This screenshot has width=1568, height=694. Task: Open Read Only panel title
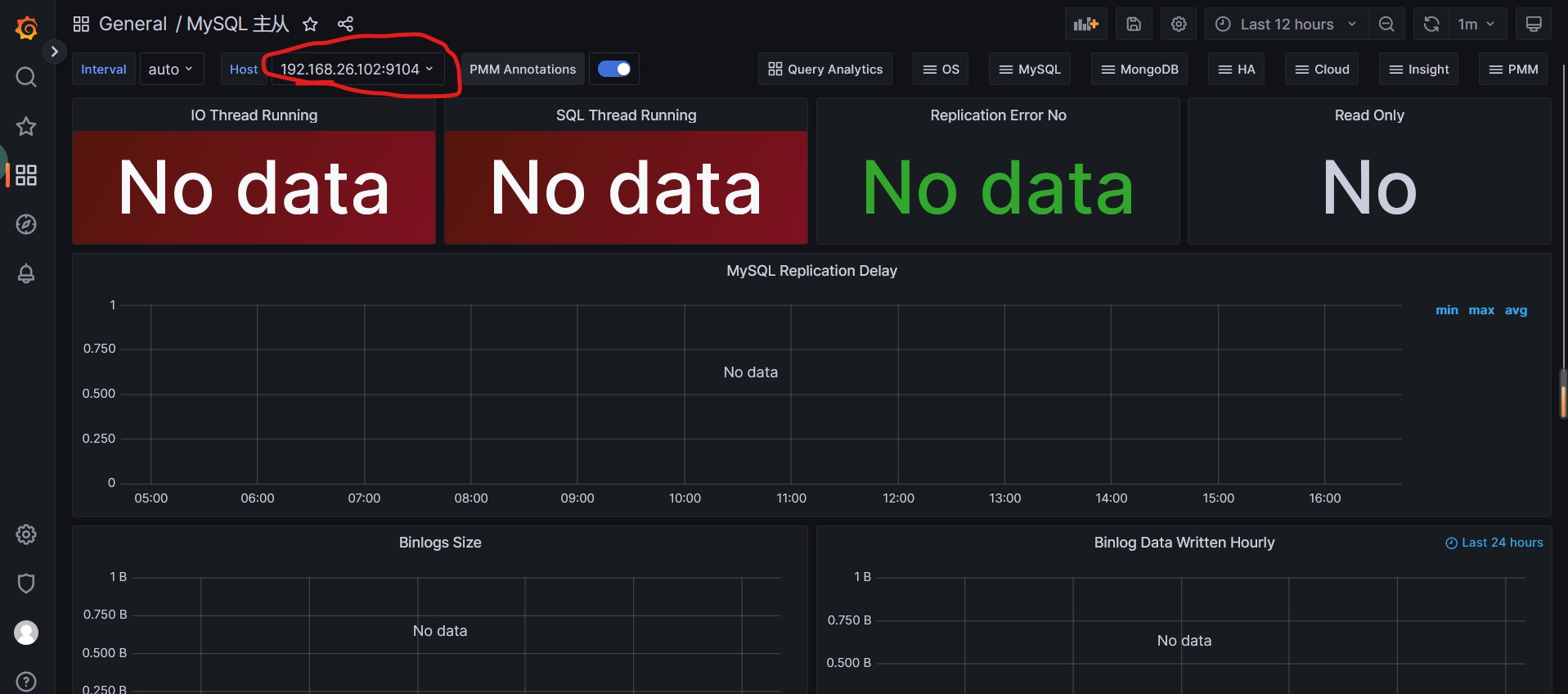pyautogui.click(x=1369, y=115)
